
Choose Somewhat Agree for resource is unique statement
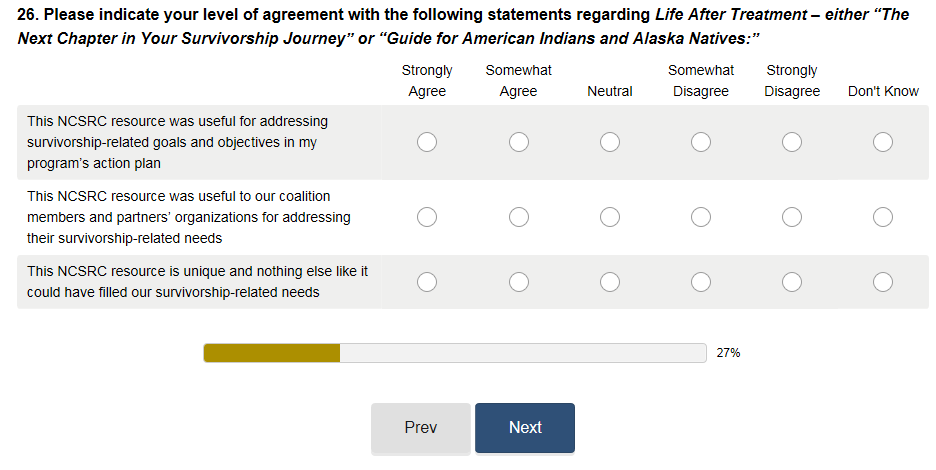point(518,282)
